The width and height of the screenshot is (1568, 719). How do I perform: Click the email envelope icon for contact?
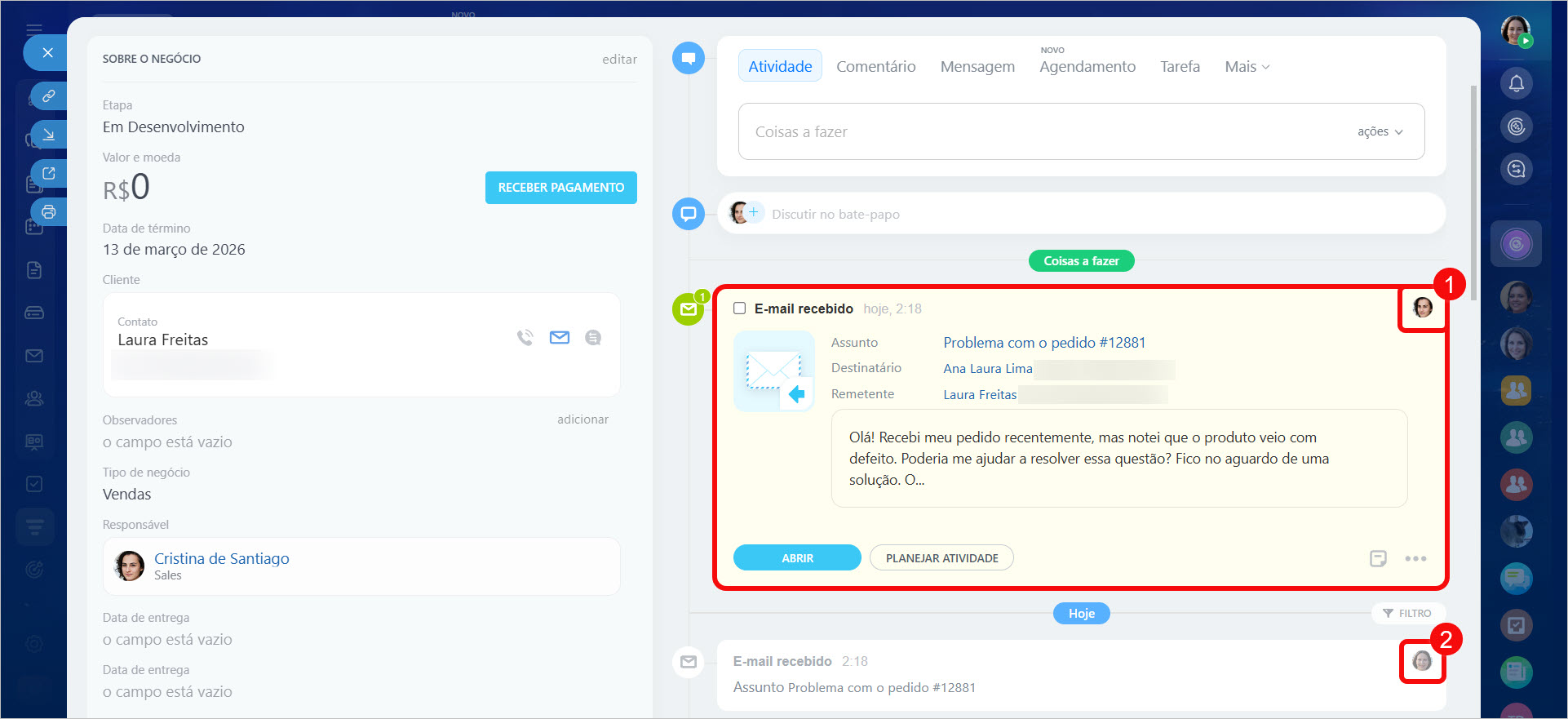coord(560,338)
